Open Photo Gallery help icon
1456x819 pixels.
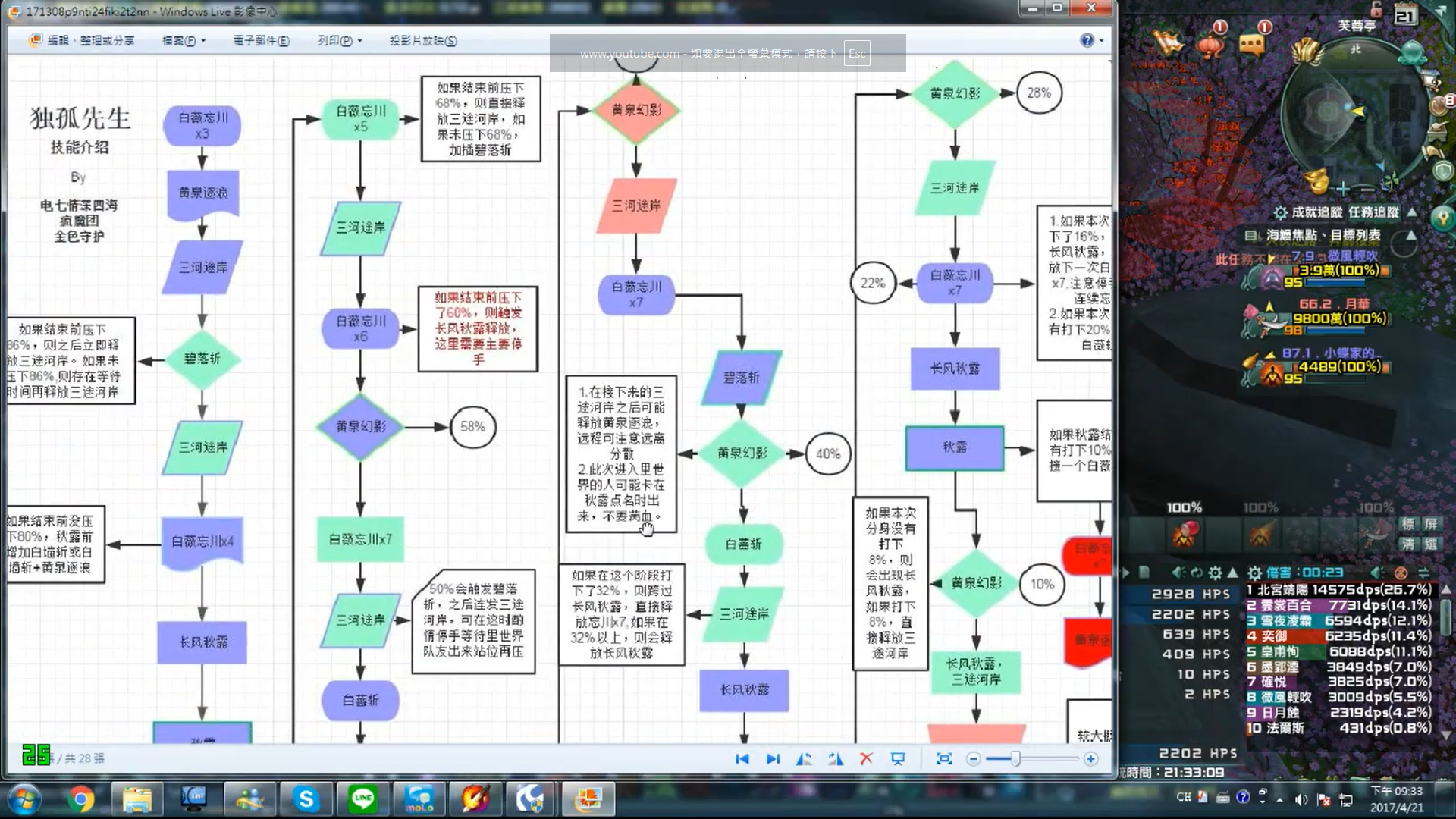[1087, 40]
